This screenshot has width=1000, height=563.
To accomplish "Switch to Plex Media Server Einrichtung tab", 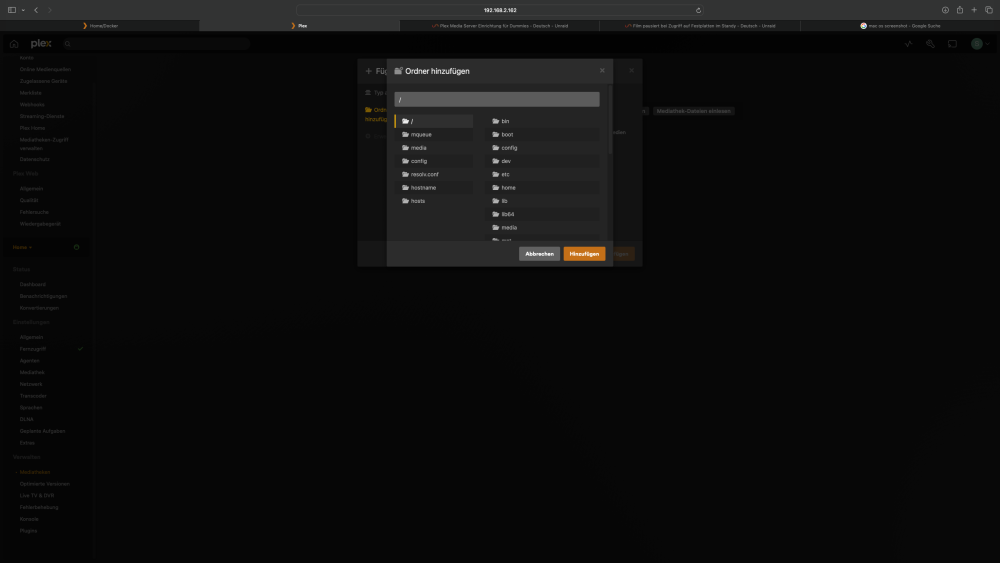I will pyautogui.click(x=499, y=26).
